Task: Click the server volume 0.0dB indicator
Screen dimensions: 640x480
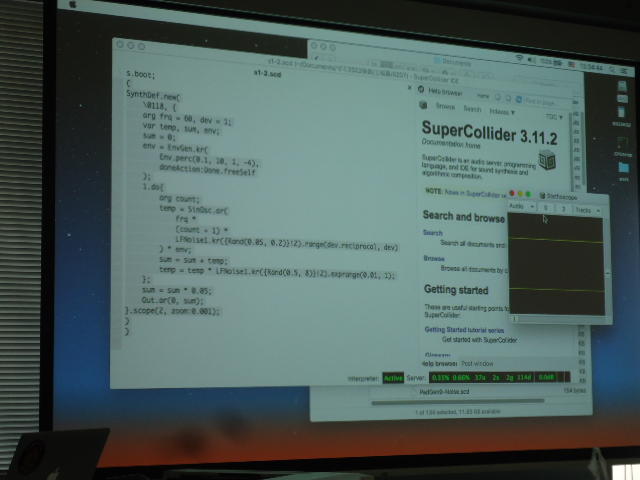Action: tap(546, 378)
